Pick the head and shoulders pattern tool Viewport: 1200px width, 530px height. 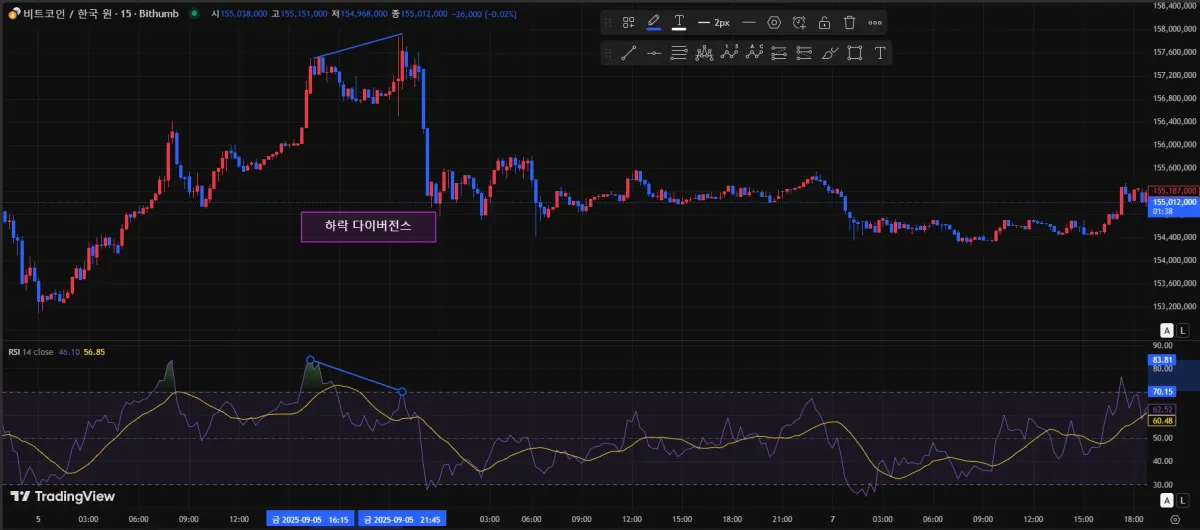click(x=704, y=53)
